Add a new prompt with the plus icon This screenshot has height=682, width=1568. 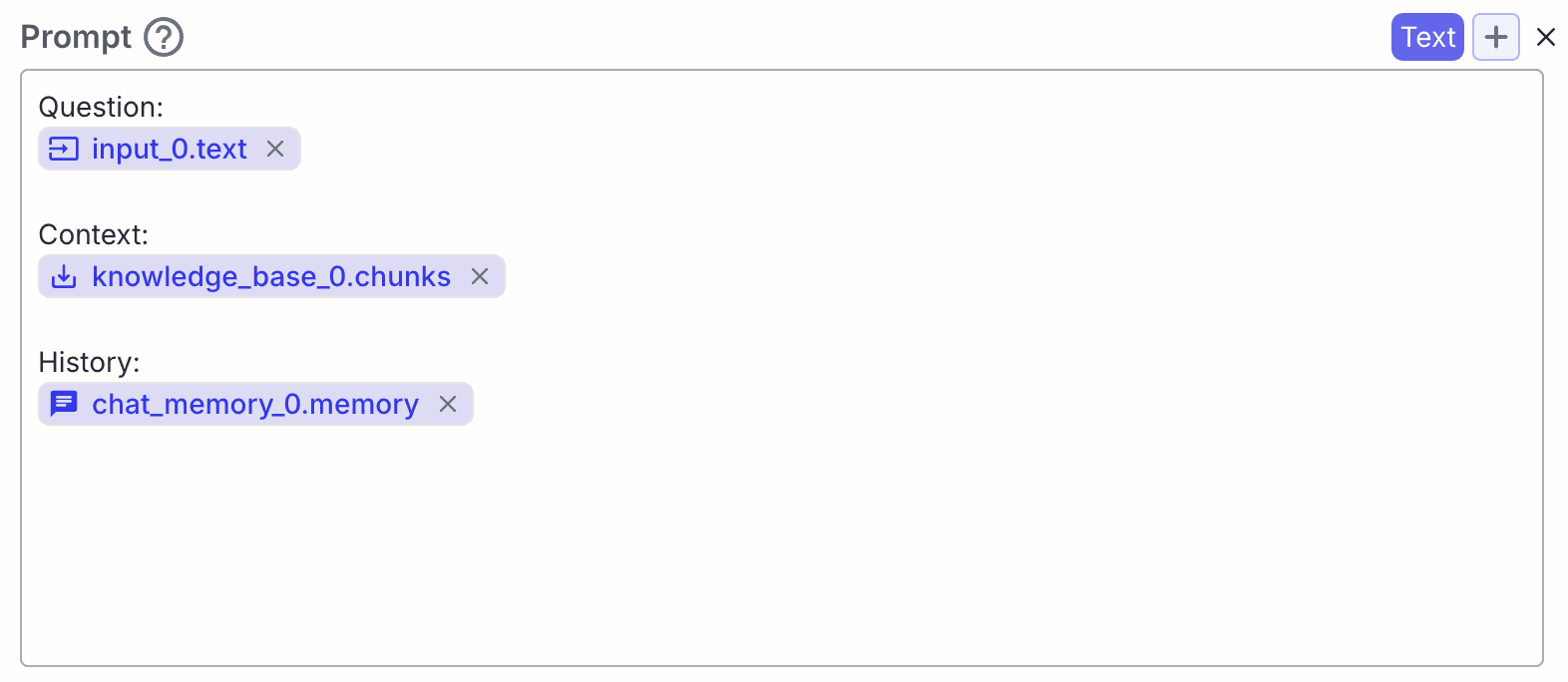(x=1496, y=37)
